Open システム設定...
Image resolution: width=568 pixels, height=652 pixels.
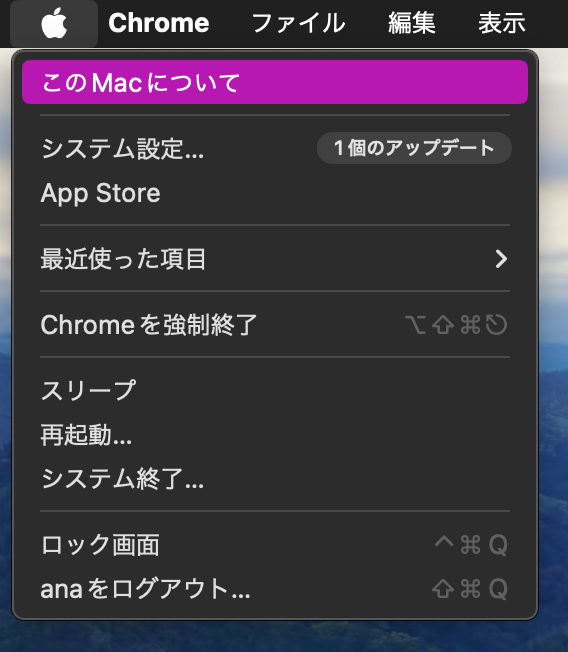[122, 148]
